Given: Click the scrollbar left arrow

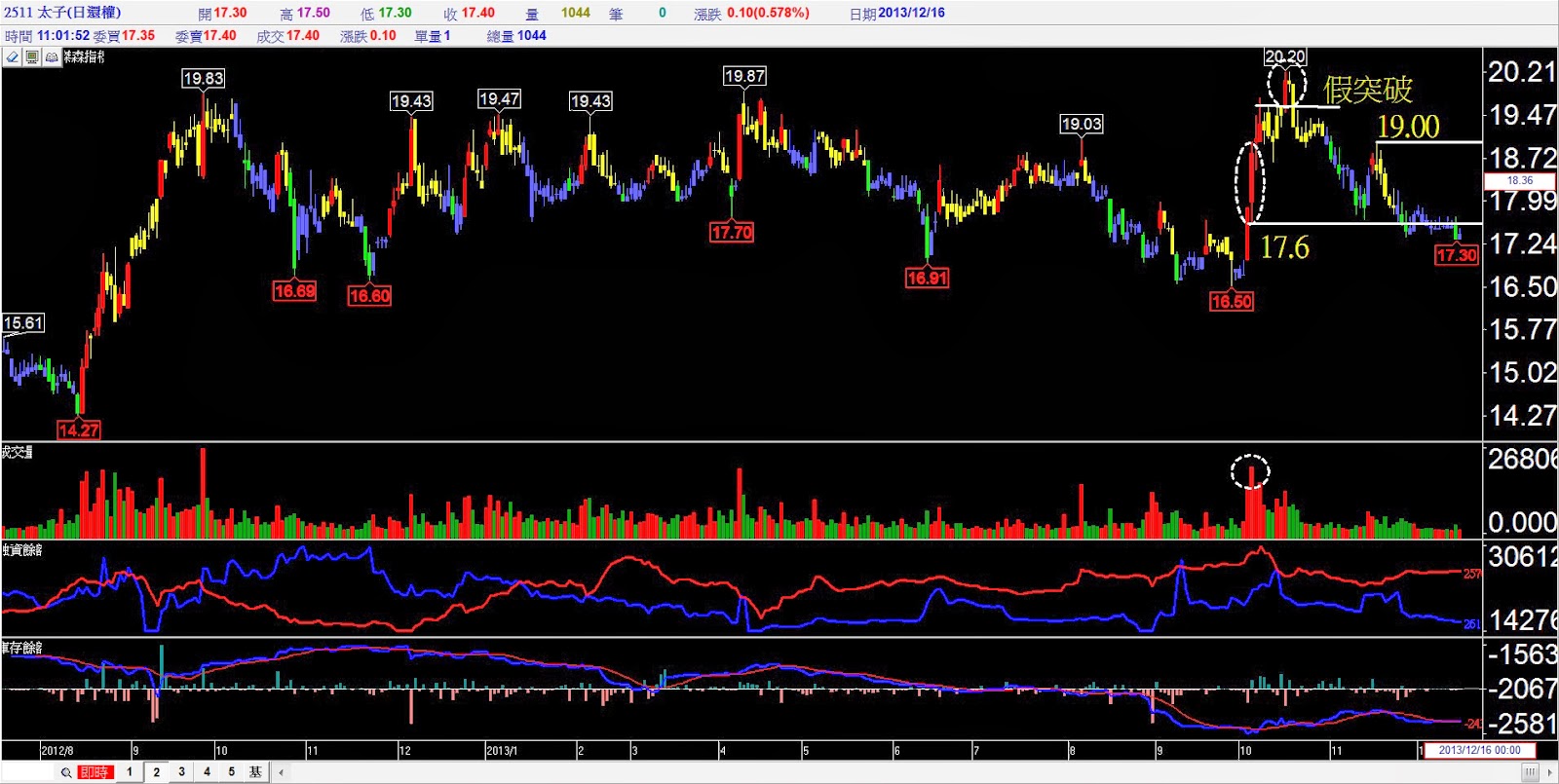Looking at the screenshot, I should coord(281,773).
